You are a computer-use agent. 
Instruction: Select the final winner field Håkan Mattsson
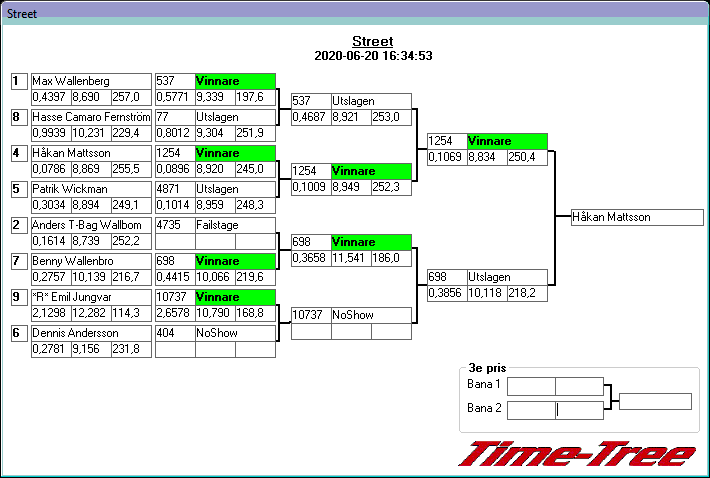coord(637,217)
